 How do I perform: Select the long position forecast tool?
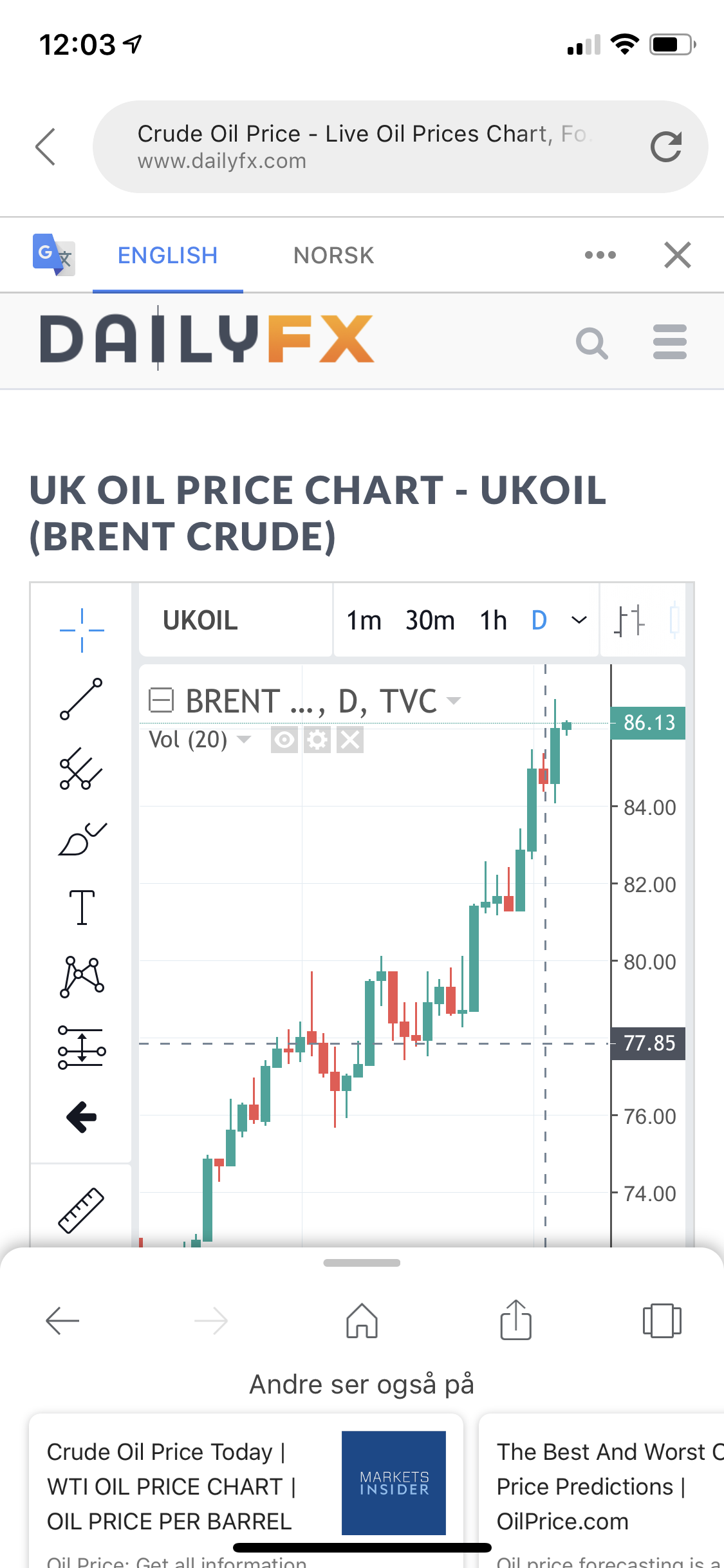82,1047
